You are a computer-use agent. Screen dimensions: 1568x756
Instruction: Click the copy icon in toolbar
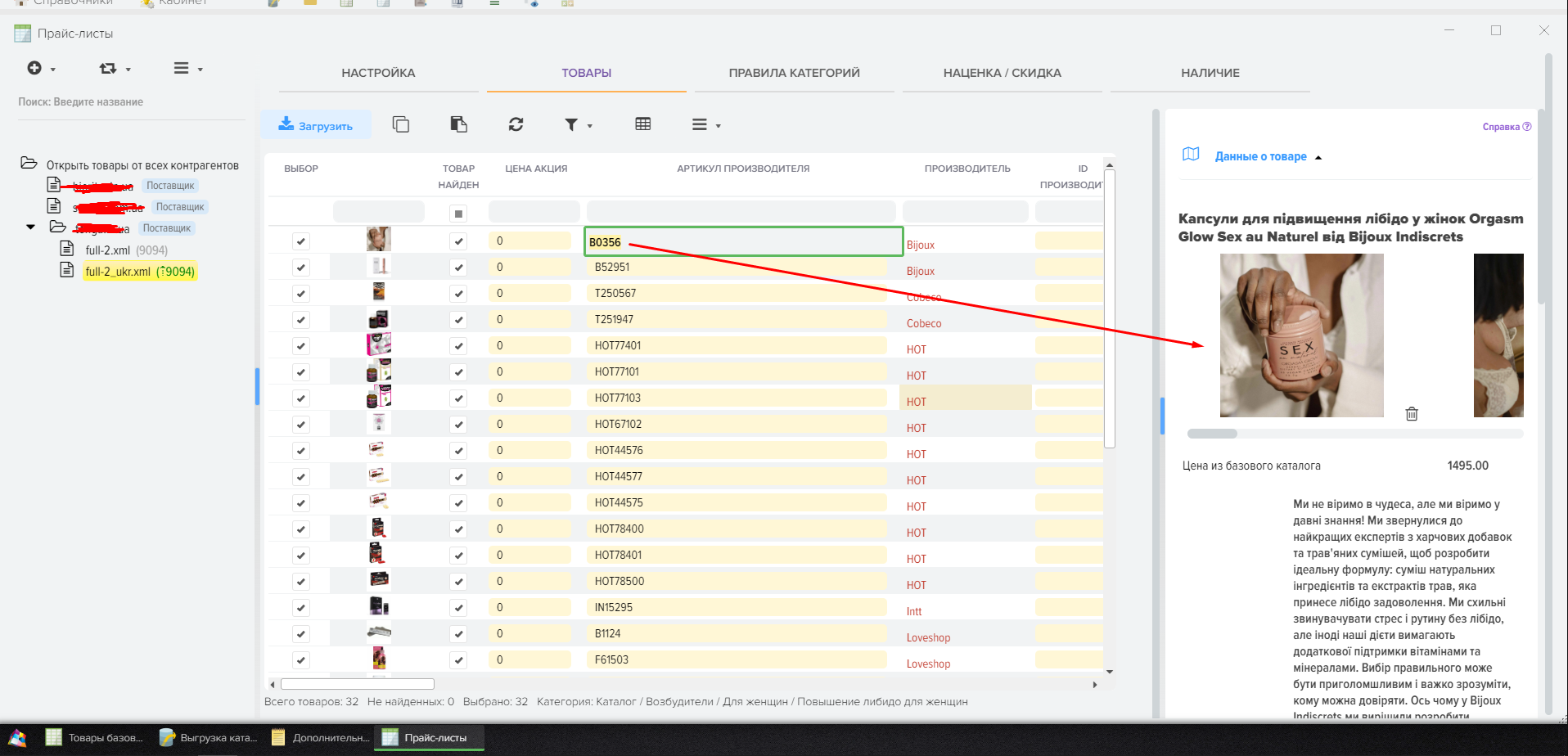point(400,124)
